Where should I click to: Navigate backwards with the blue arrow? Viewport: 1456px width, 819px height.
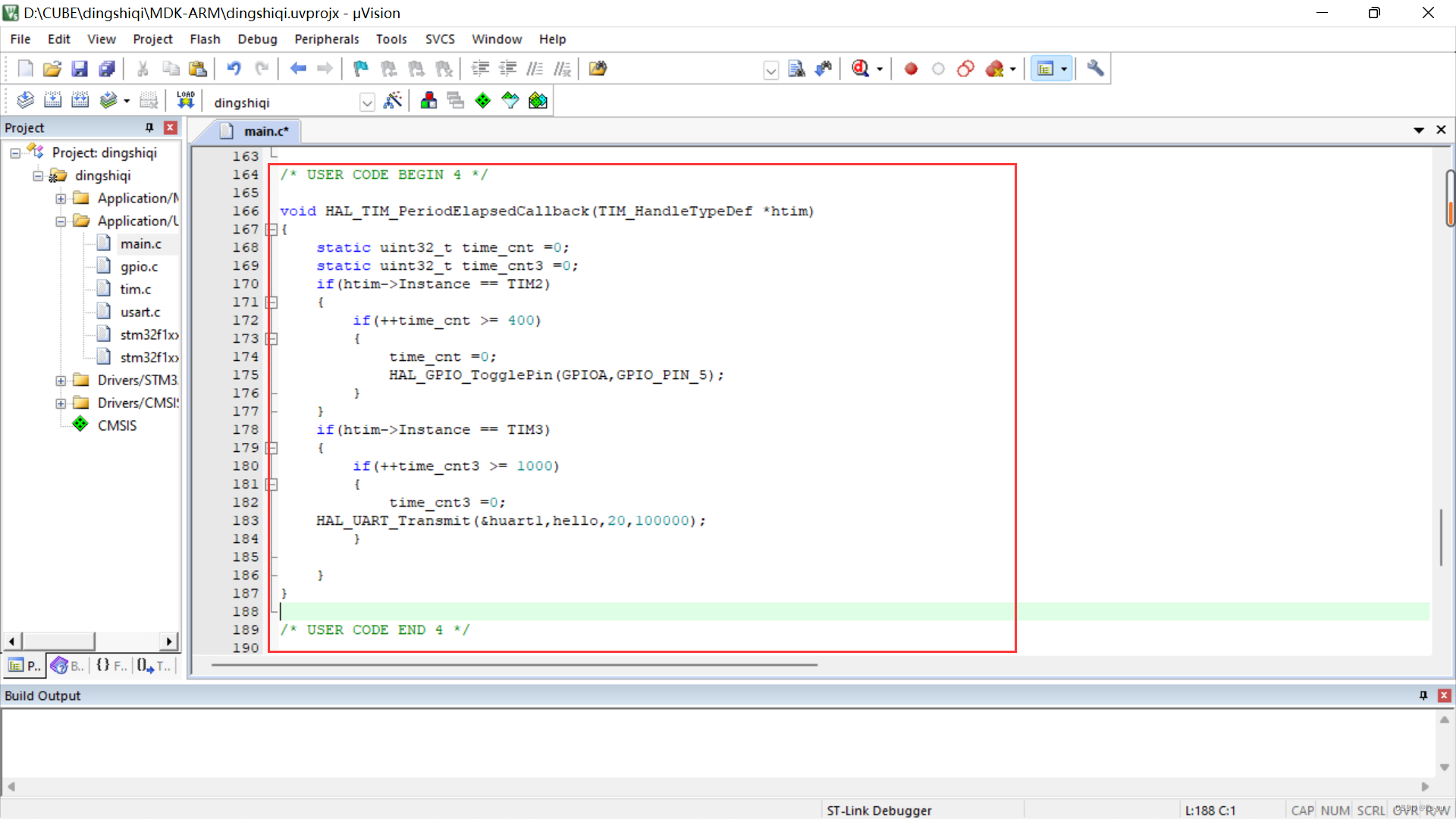298,69
